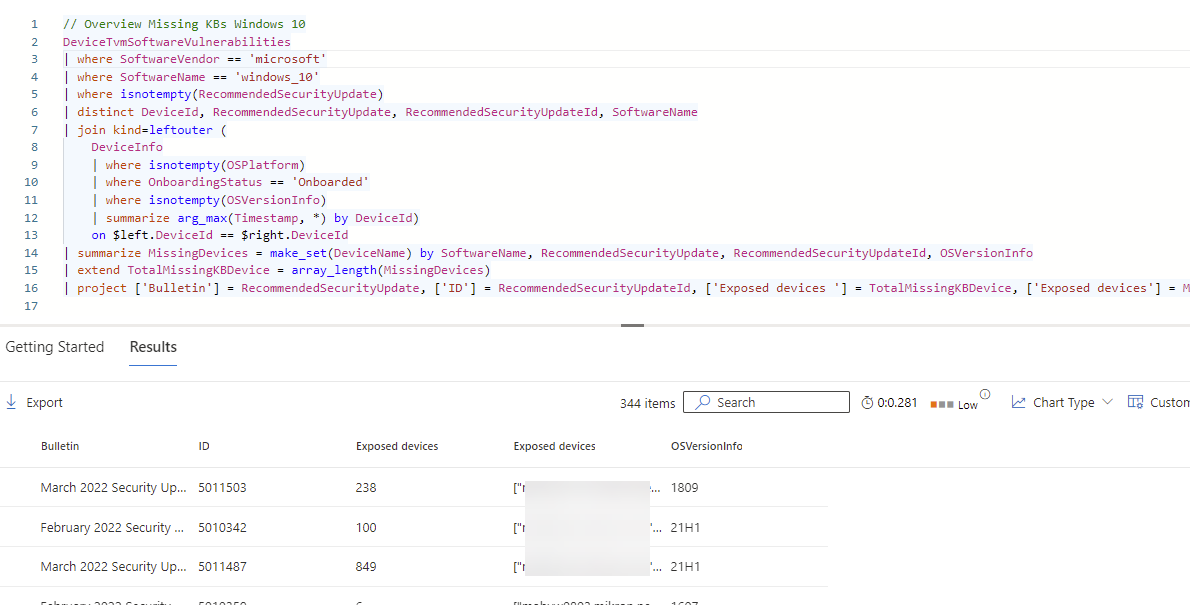This screenshot has height=605, width=1190.
Task: Click the 0:0.281 execution time
Action: tap(896, 403)
